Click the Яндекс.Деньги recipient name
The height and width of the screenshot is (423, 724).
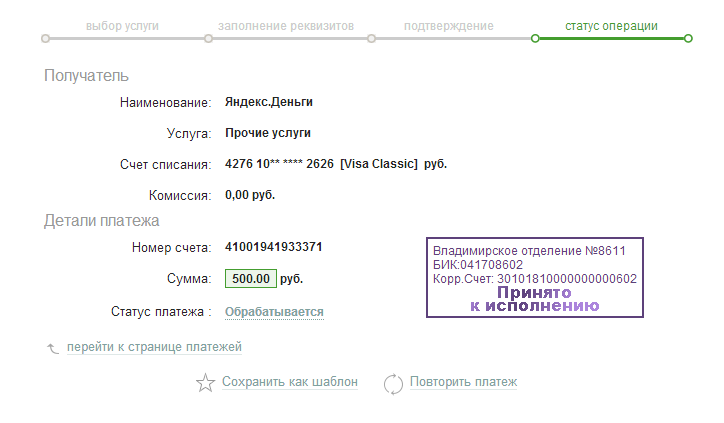click(269, 102)
